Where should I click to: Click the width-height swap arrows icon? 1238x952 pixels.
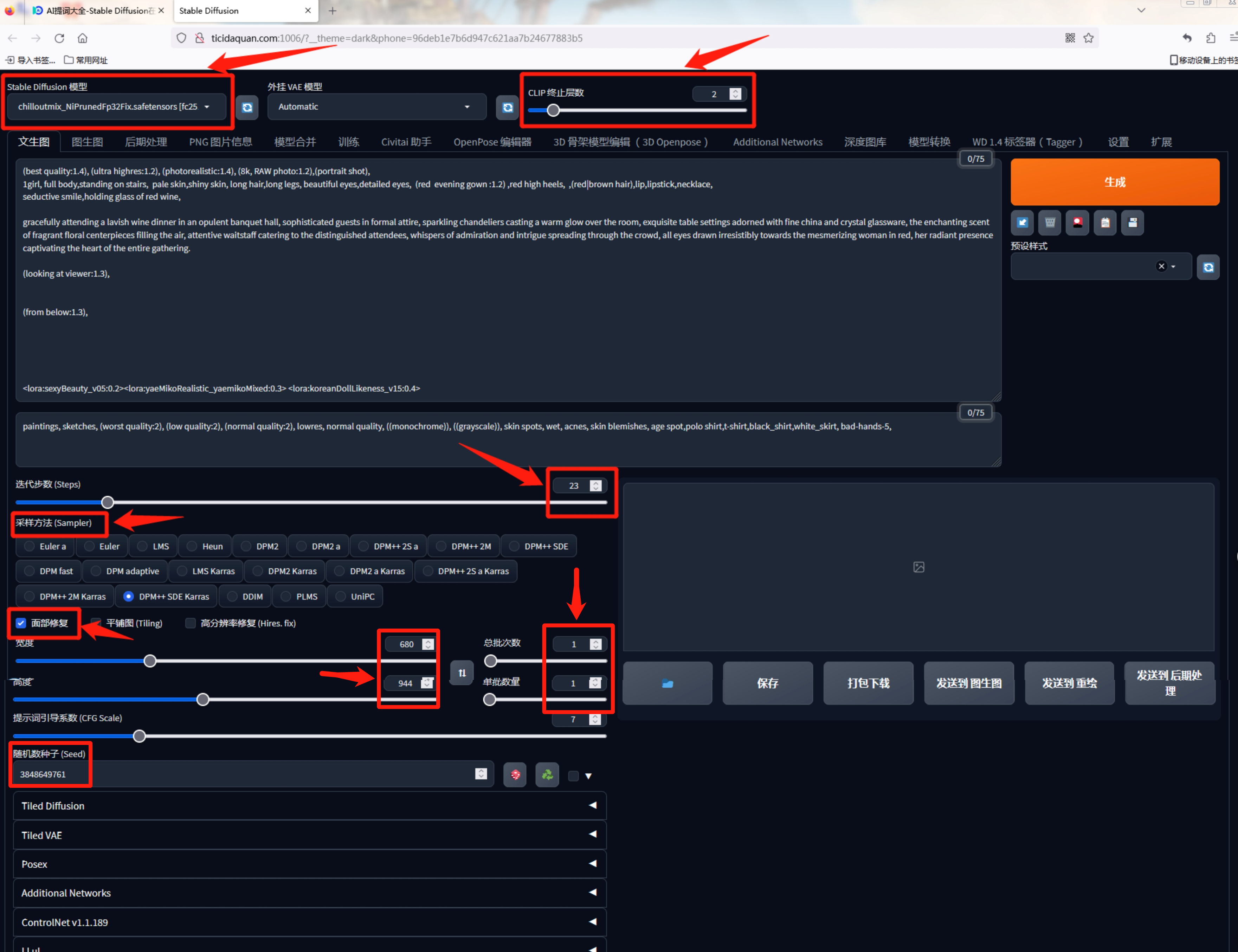(x=462, y=673)
